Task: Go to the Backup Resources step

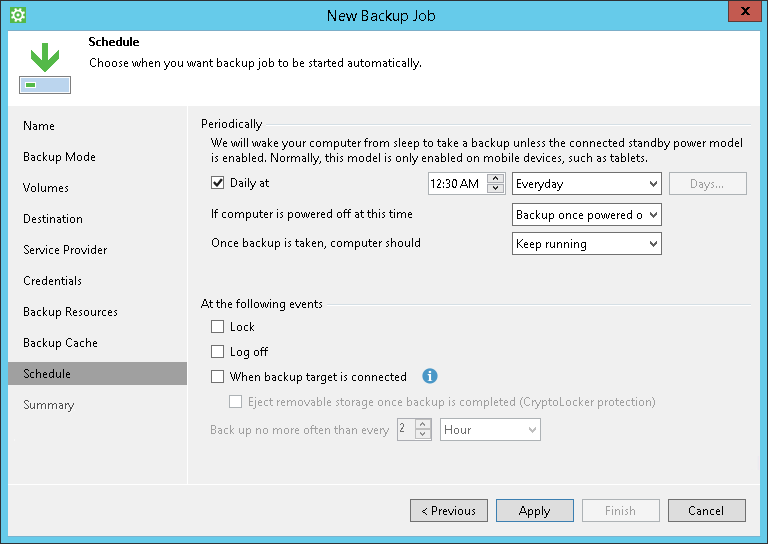Action: 71,312
